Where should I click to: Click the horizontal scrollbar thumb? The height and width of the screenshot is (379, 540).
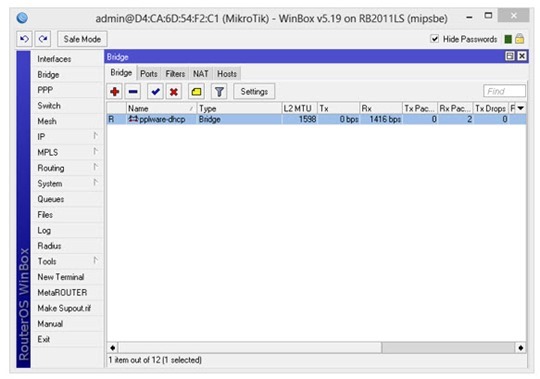coord(250,348)
